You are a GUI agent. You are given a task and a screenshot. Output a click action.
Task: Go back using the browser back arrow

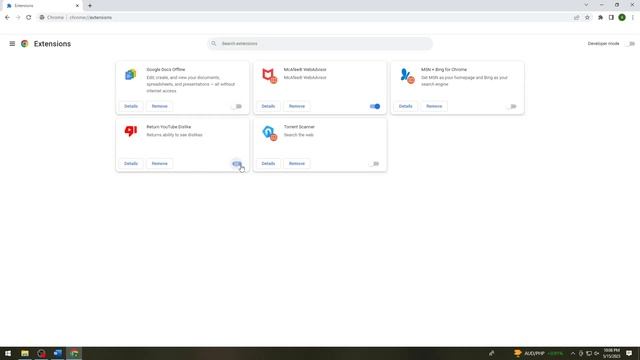tap(7, 18)
